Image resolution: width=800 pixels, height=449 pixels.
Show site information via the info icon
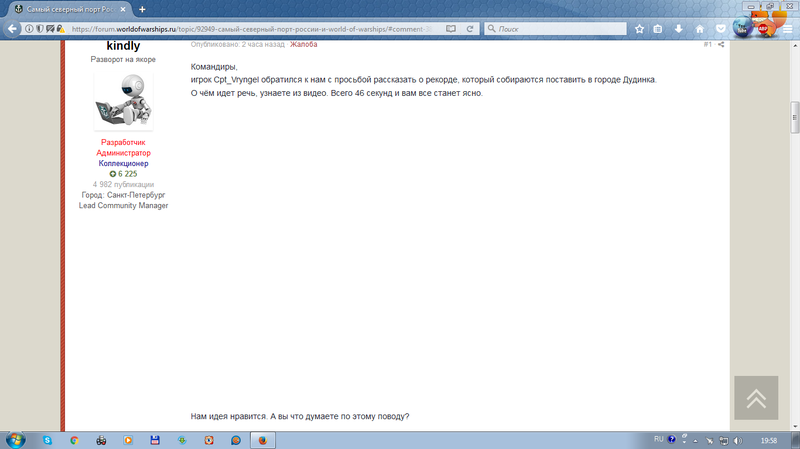pyautogui.click(x=29, y=29)
